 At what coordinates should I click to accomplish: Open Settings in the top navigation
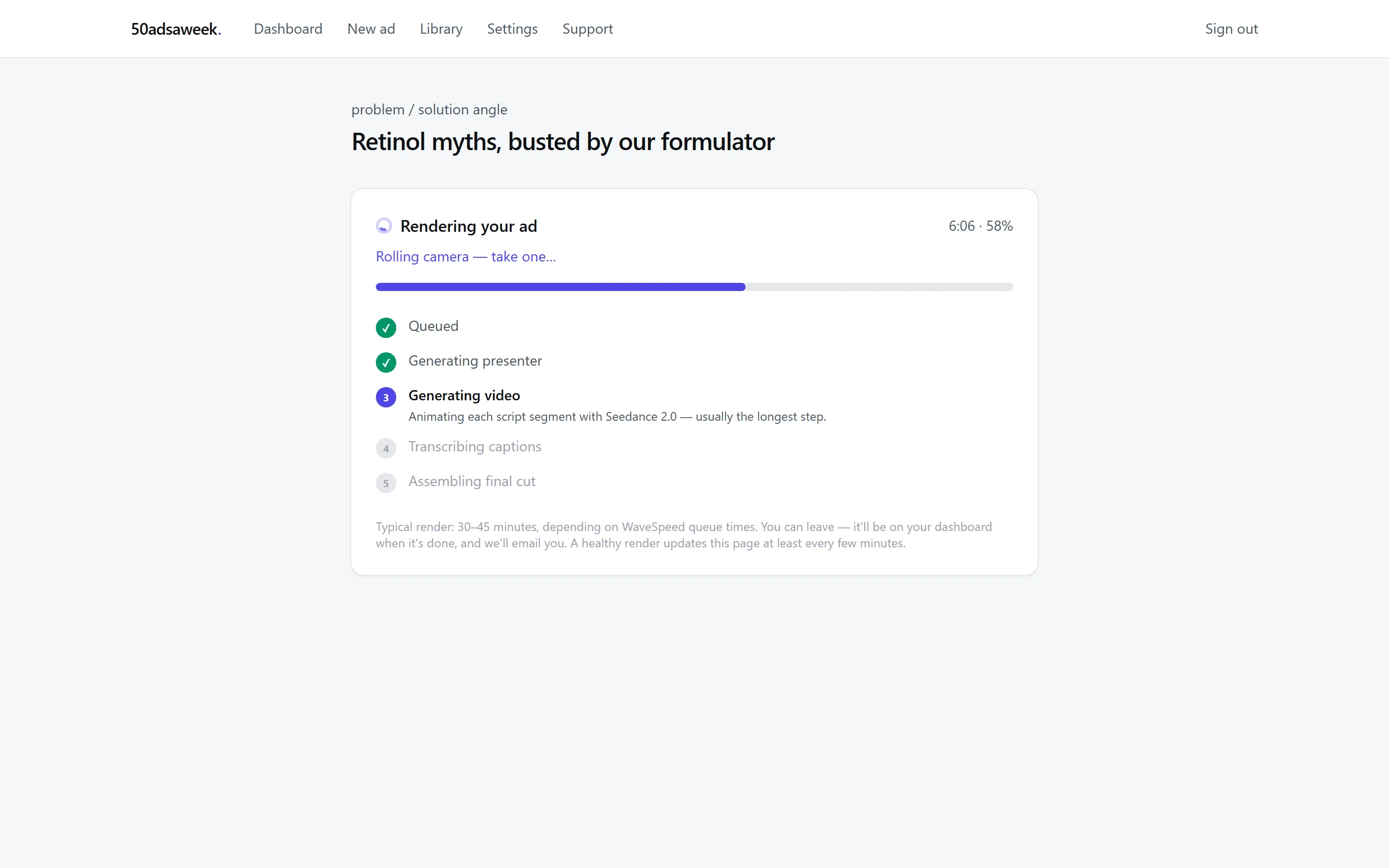click(x=512, y=29)
